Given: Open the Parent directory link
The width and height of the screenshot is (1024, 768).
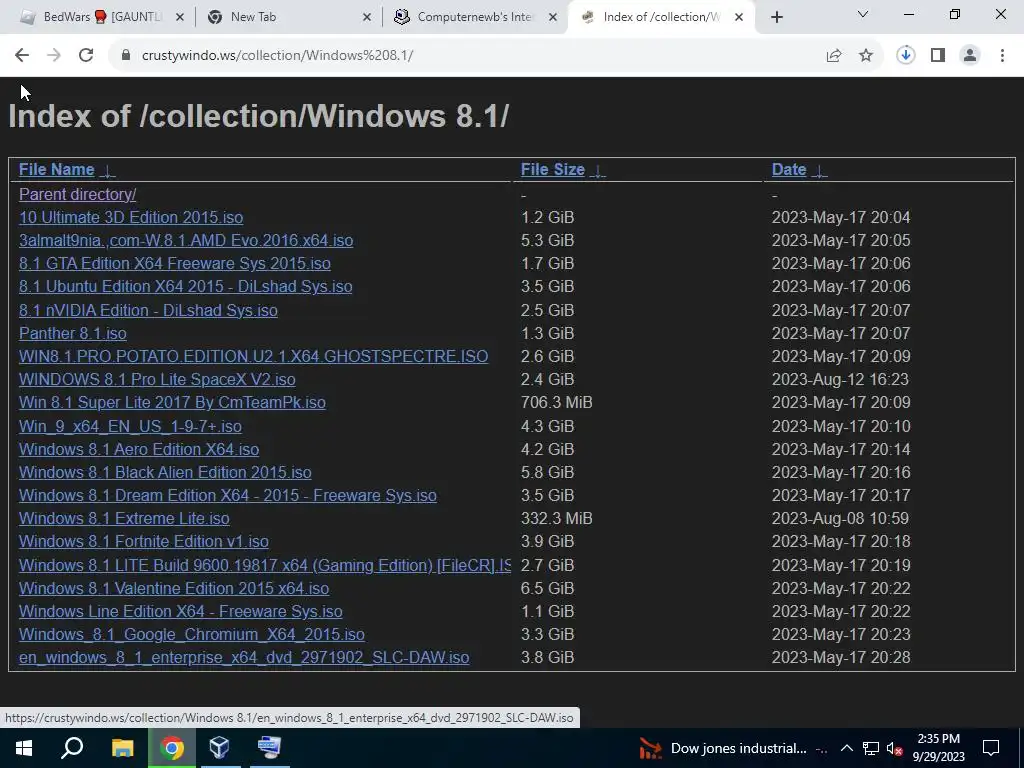Looking at the screenshot, I should pos(78,195).
